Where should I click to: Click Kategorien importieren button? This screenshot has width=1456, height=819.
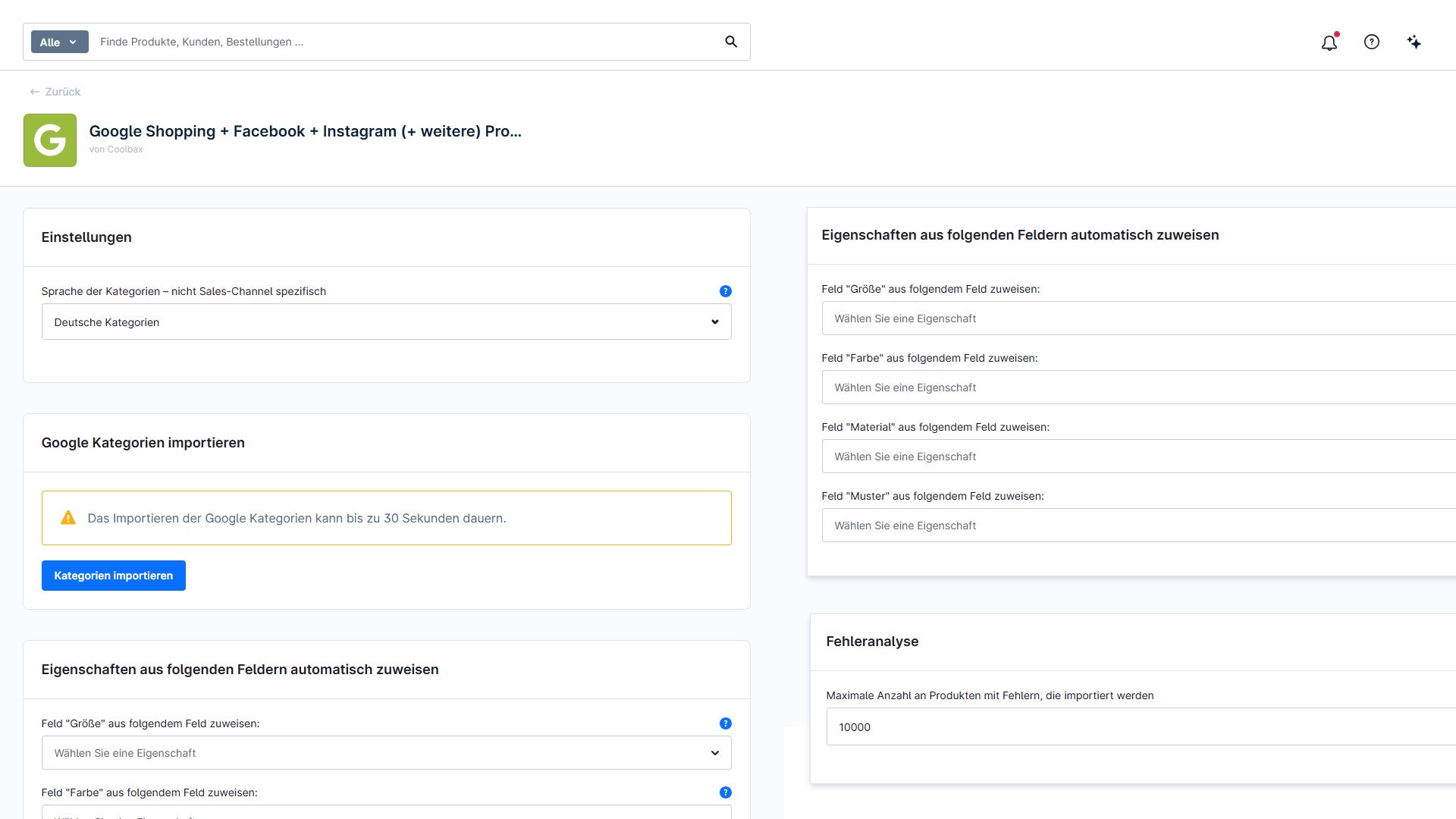click(114, 576)
